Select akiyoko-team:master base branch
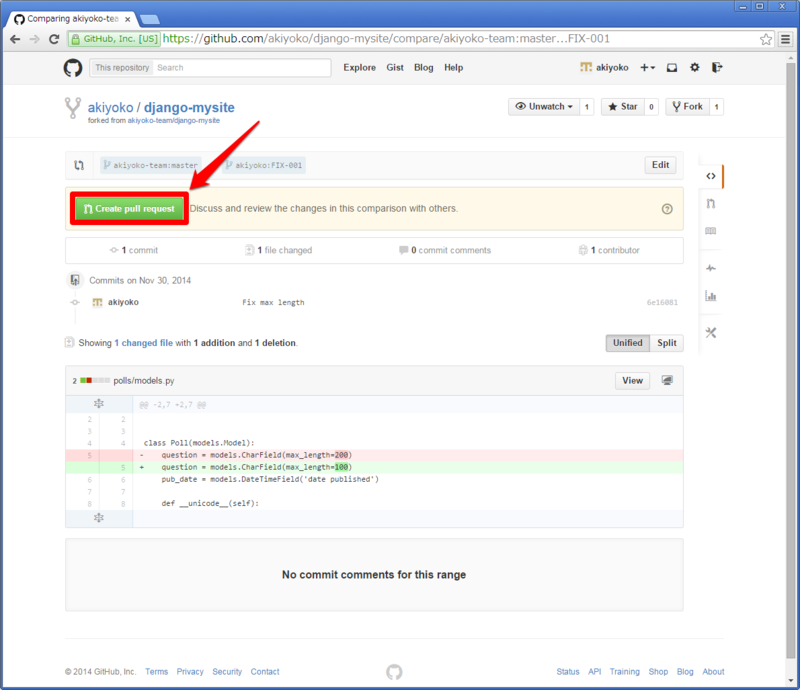The image size is (800, 690). 151,165
